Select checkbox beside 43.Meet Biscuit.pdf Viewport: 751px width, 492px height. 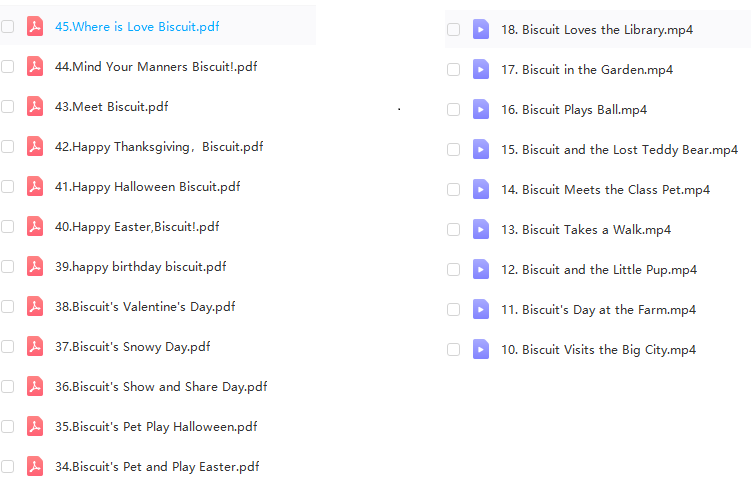click(7, 106)
